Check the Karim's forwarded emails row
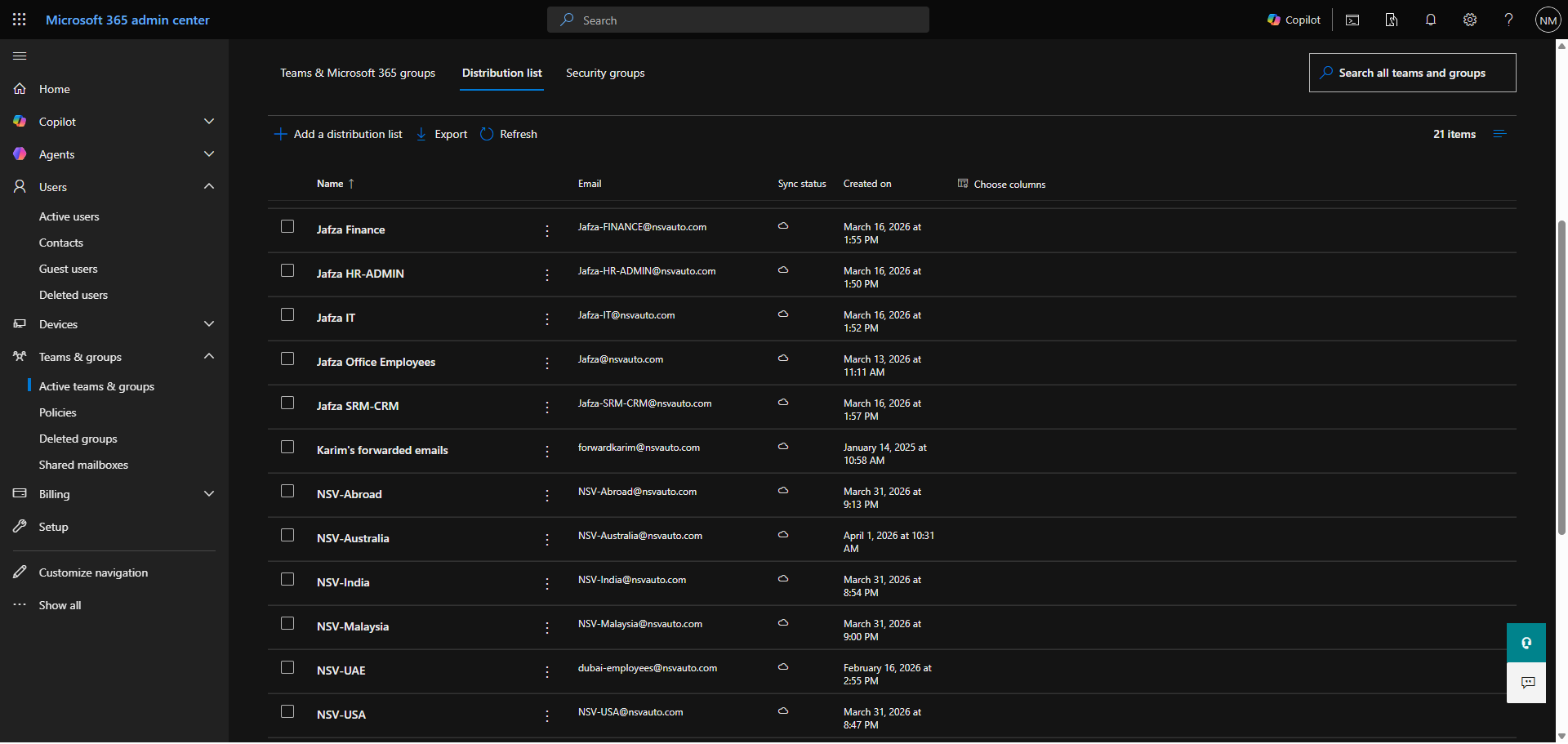 pyautogui.click(x=287, y=447)
